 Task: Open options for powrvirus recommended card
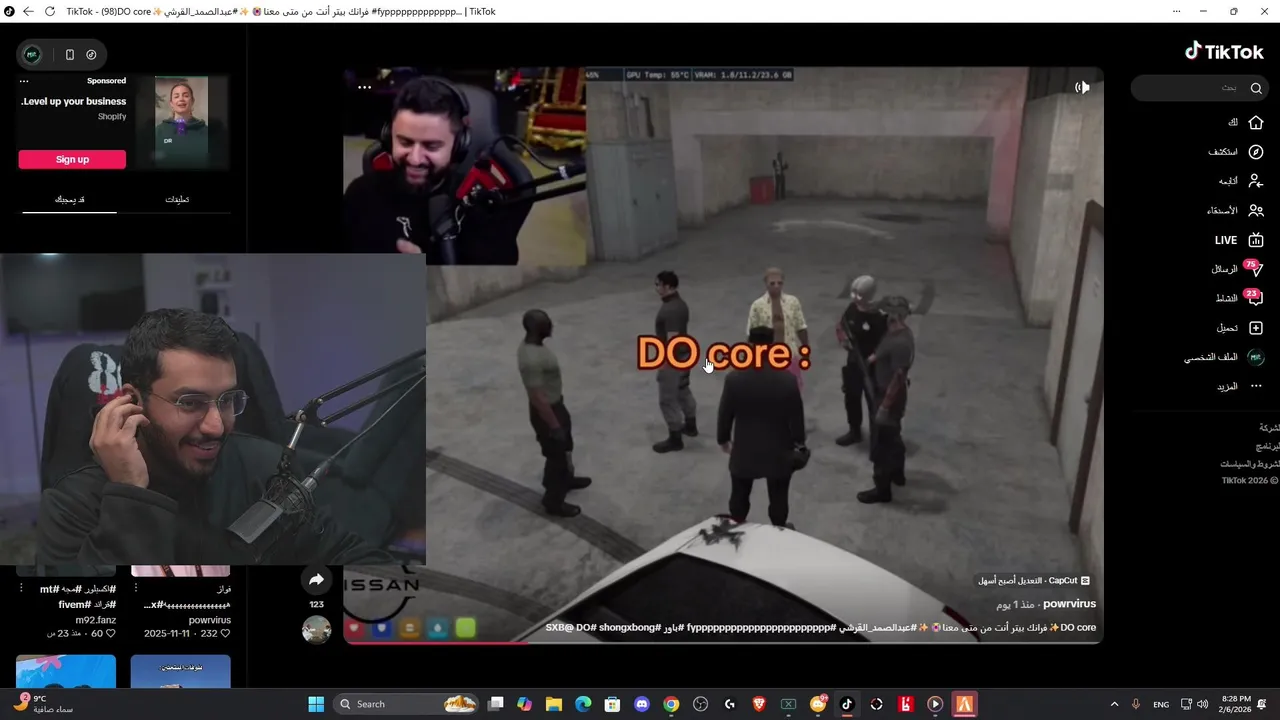pyautogui.click(x=137, y=589)
